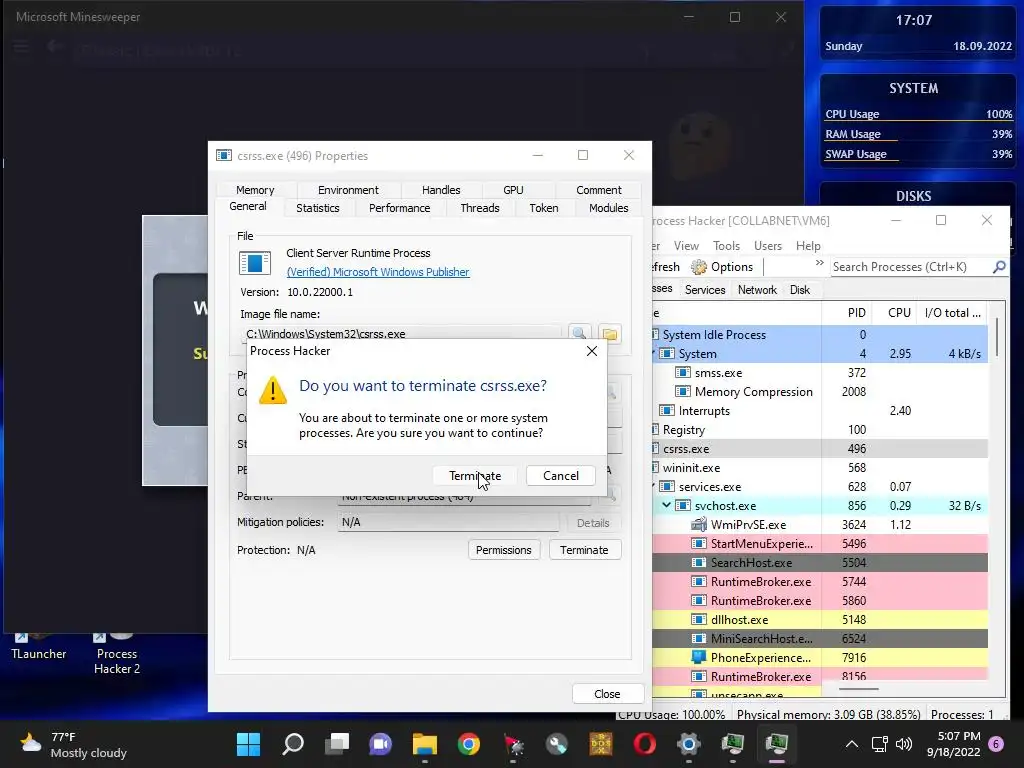Open the Chat icon on the taskbar
This screenshot has width=1024, height=768.
coord(381,744)
